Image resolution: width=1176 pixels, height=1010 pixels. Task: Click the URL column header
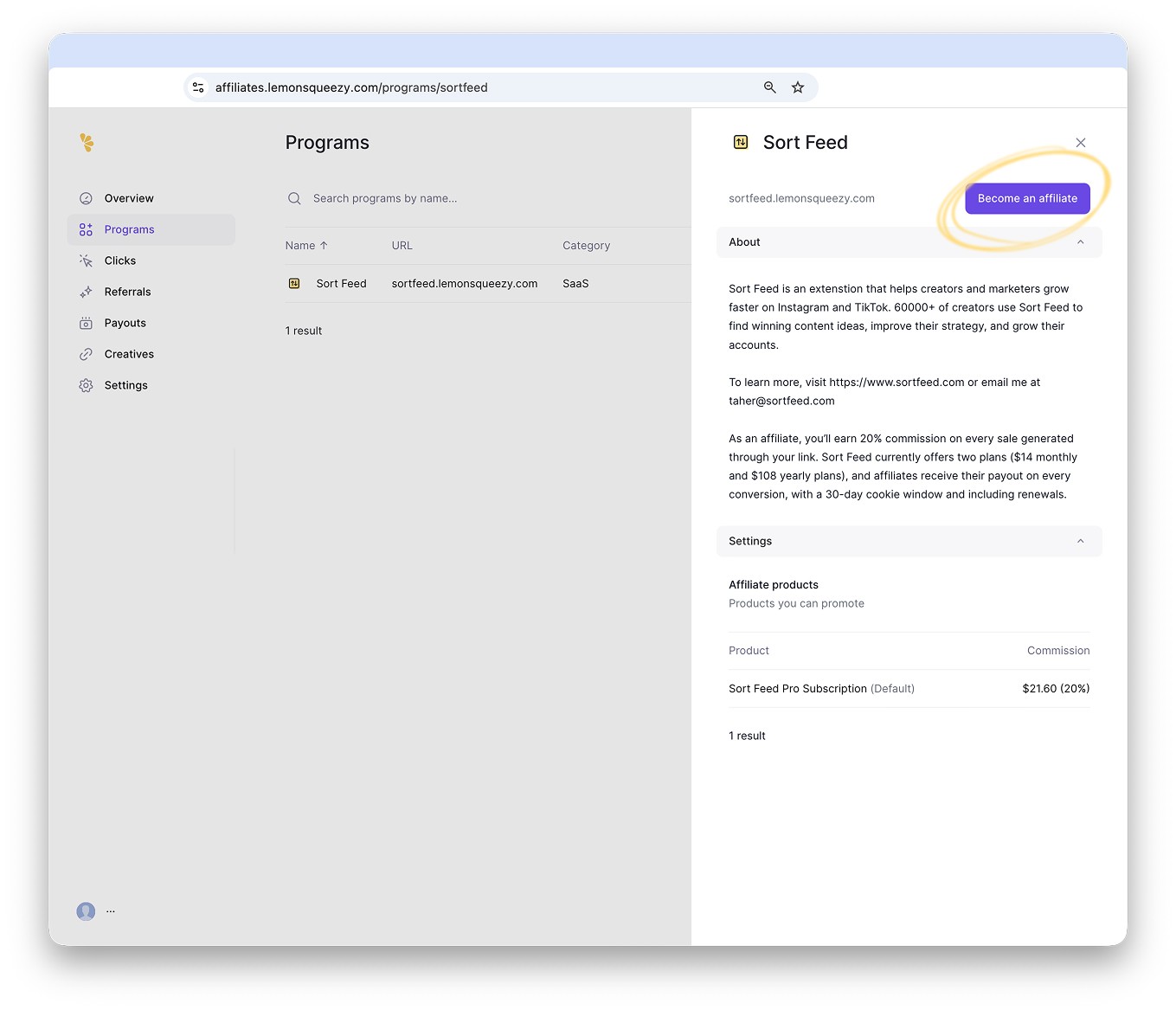click(x=402, y=246)
